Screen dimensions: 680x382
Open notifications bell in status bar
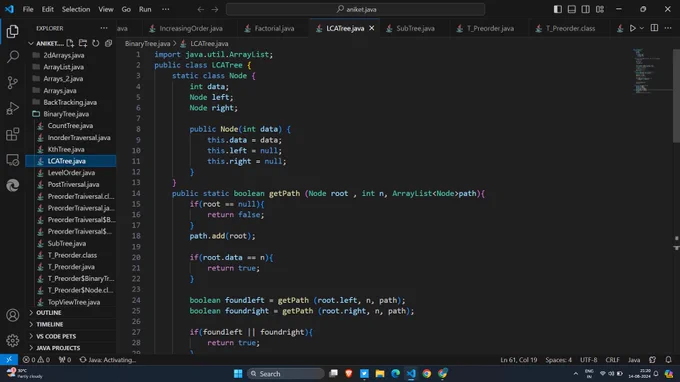[x=668, y=360]
